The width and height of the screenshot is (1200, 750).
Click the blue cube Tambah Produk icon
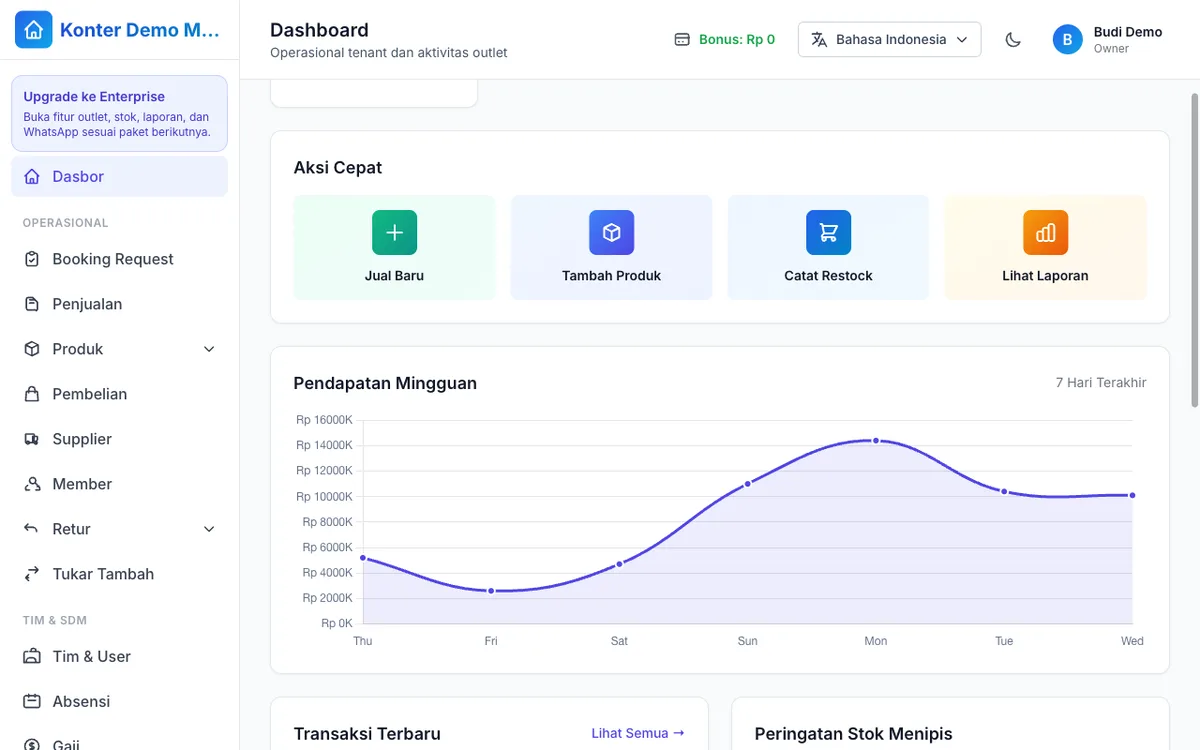coord(611,233)
